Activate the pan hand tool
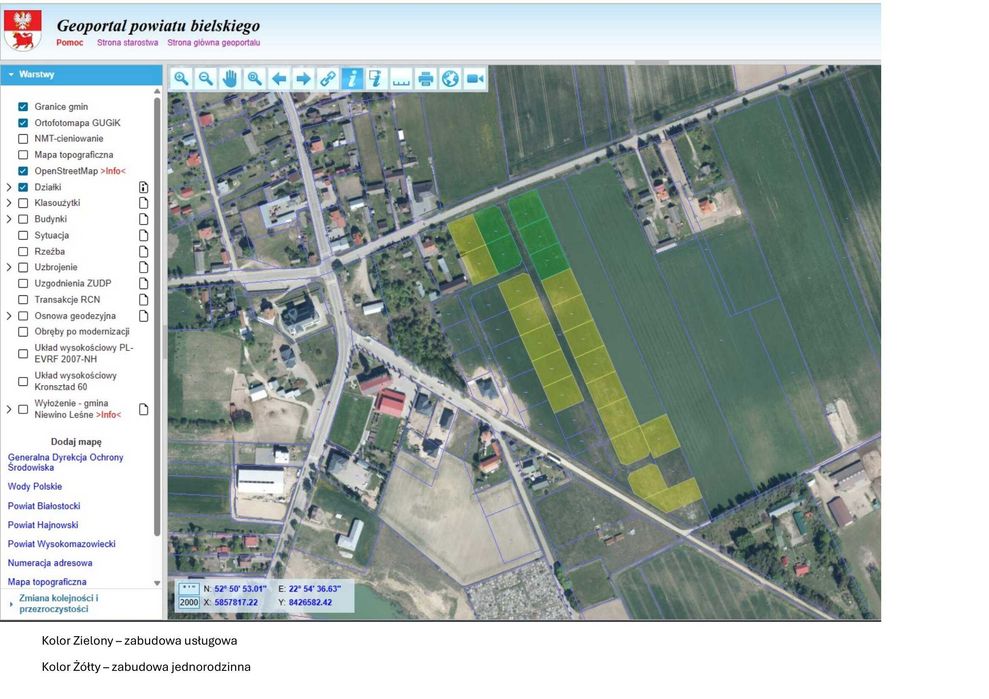 coord(230,79)
